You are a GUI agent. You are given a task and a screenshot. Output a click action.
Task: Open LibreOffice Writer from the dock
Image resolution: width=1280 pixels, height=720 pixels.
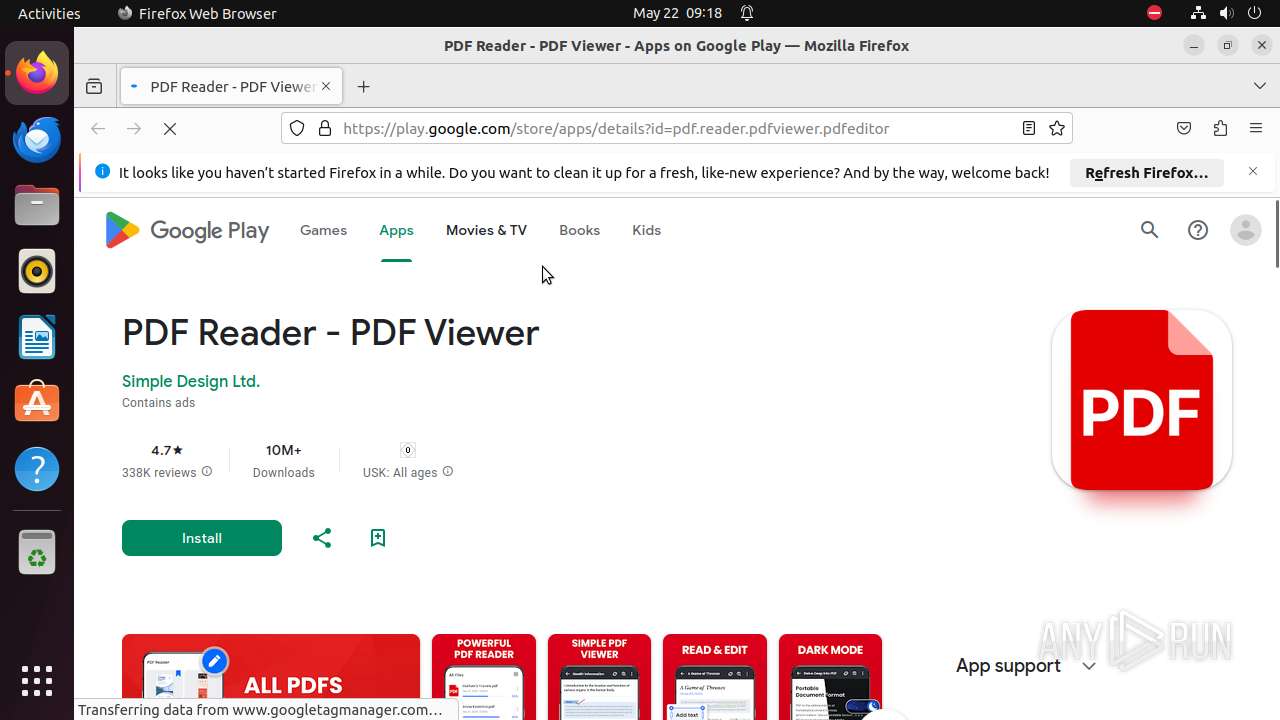37,337
